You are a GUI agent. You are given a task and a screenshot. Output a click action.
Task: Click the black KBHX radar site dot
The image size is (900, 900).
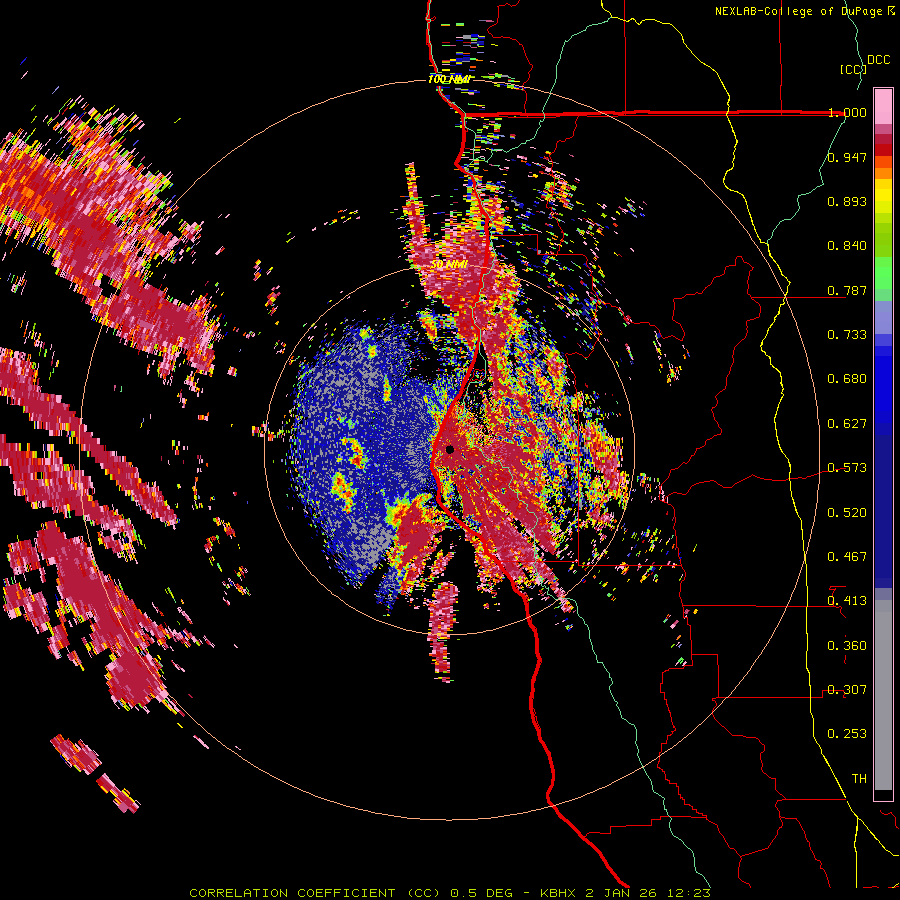450,449
